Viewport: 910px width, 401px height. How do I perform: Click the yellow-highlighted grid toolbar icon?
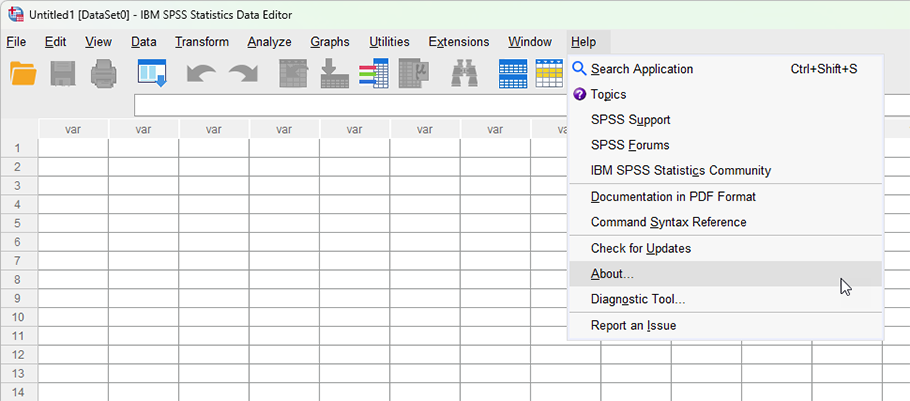[x=549, y=74]
